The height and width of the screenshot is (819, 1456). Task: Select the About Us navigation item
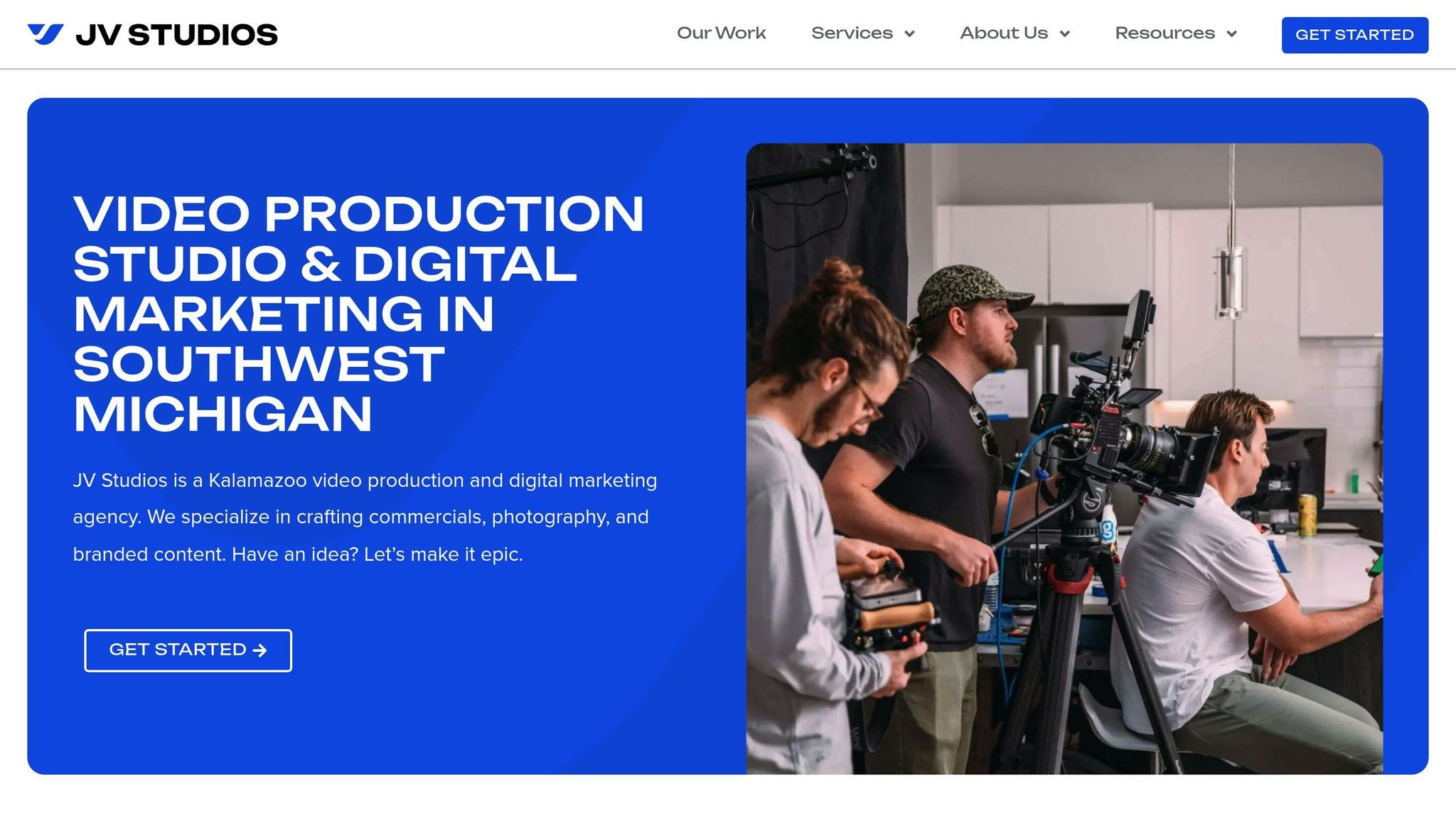click(1004, 33)
